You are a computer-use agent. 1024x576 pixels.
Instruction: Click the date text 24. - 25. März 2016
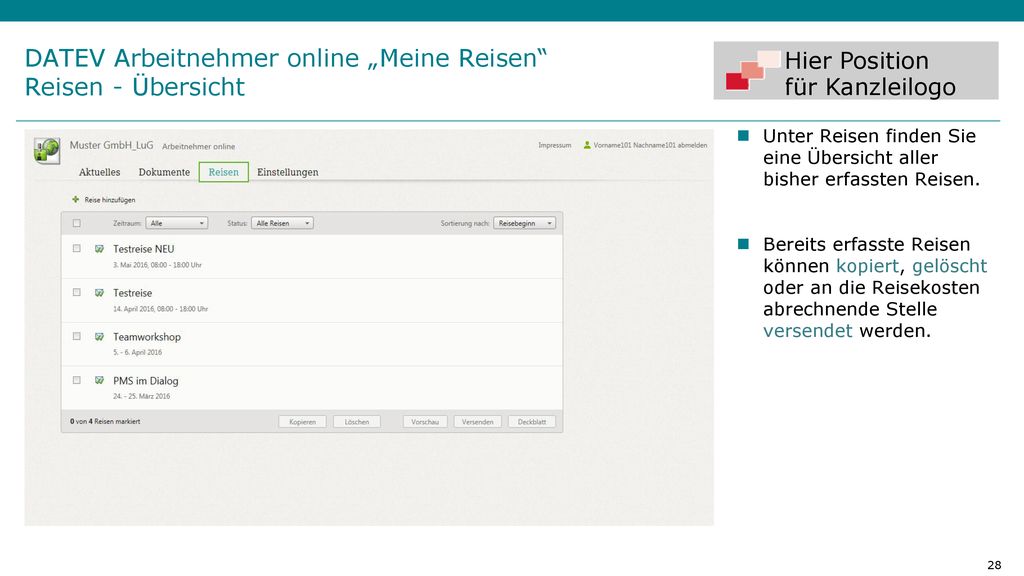pos(141,396)
